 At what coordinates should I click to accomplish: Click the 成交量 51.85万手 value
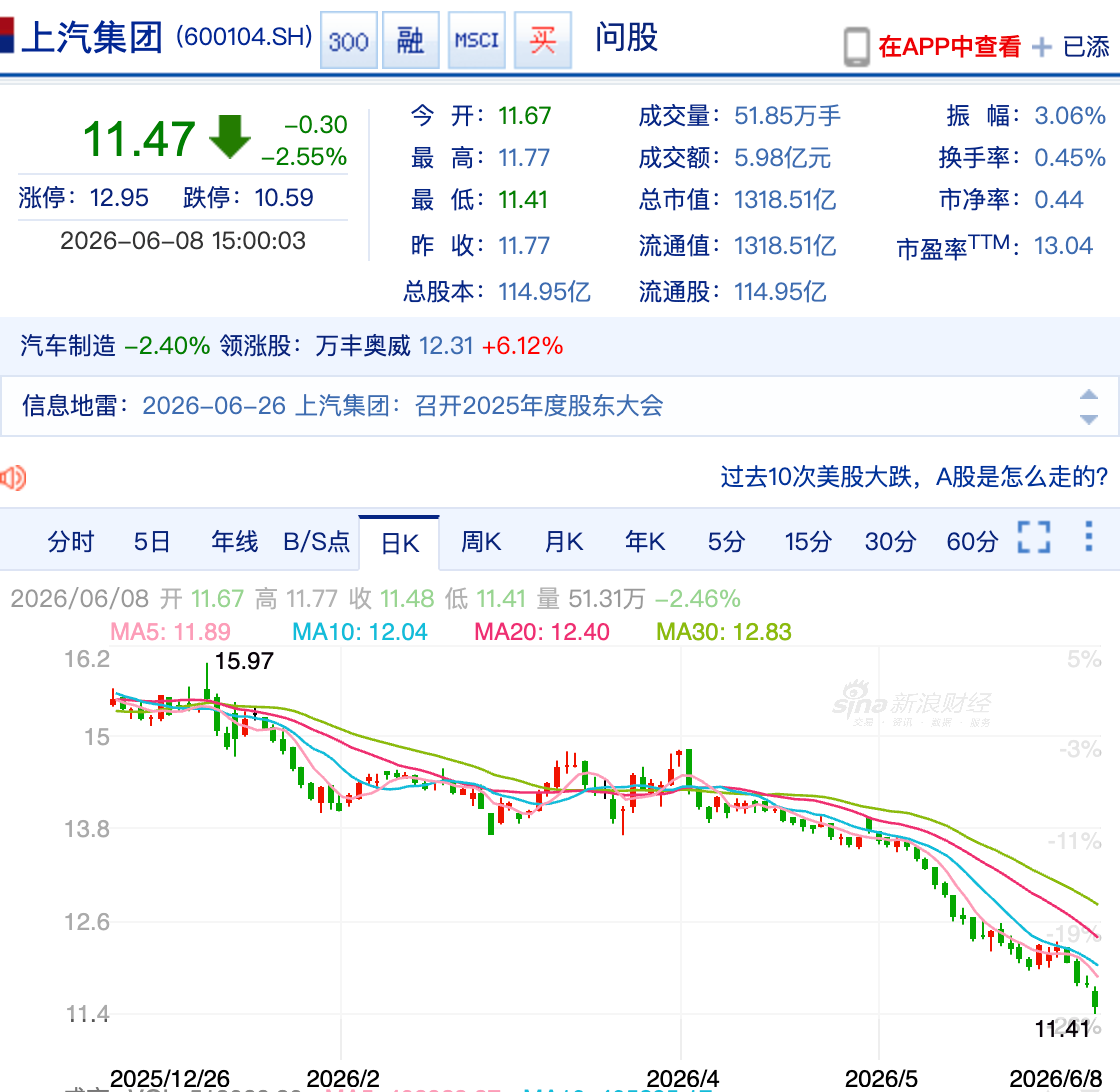pos(788,116)
